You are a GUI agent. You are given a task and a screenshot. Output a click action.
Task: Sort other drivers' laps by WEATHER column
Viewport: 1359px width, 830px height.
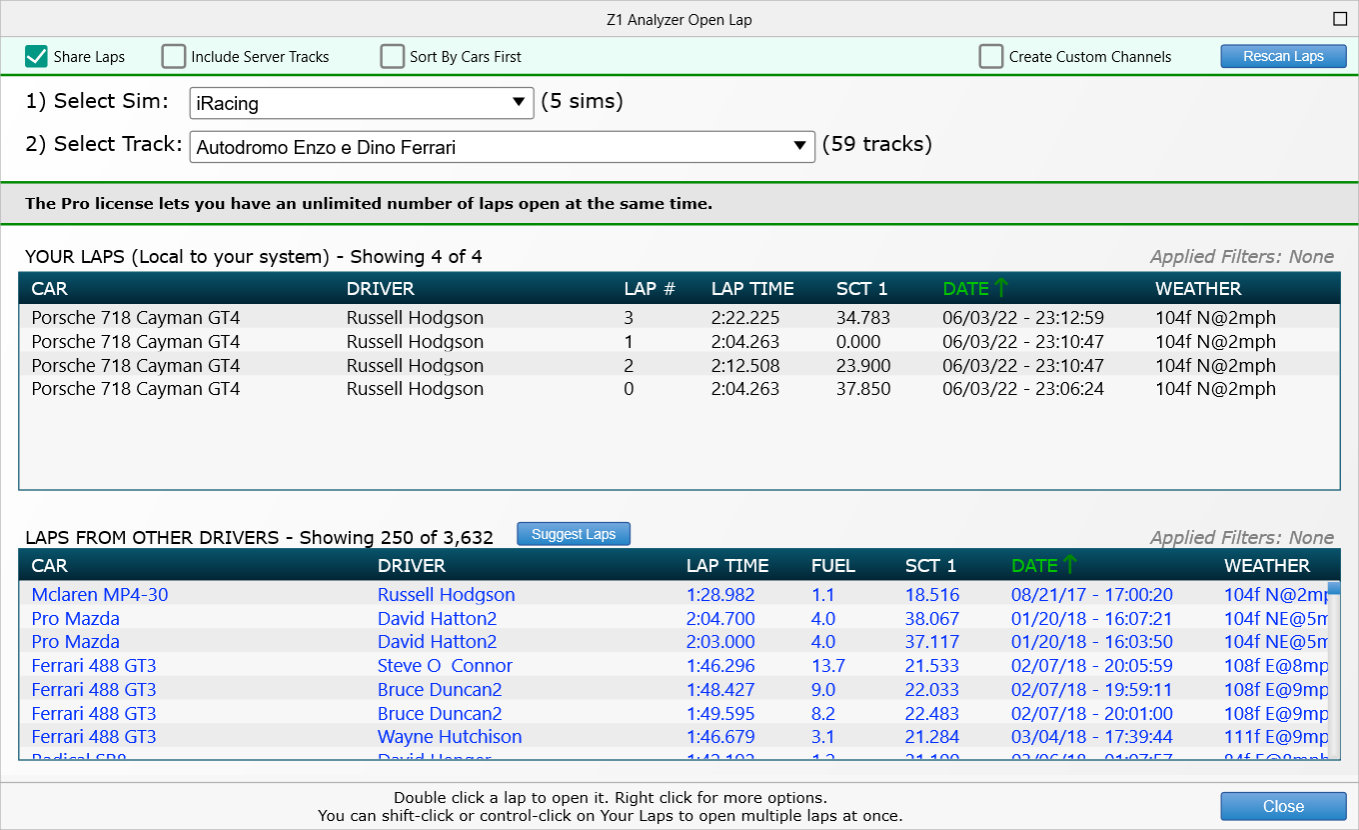1267,566
